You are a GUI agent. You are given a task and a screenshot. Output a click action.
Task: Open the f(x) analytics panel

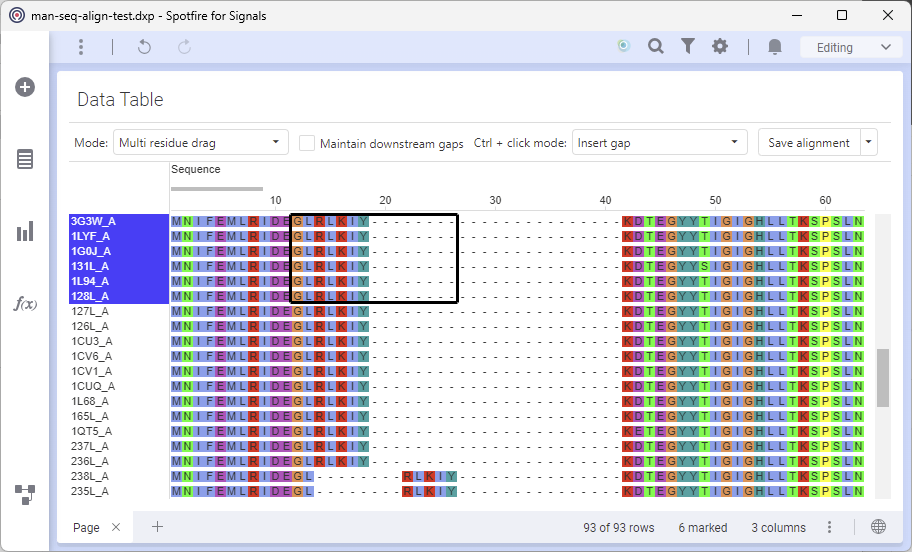pos(25,304)
